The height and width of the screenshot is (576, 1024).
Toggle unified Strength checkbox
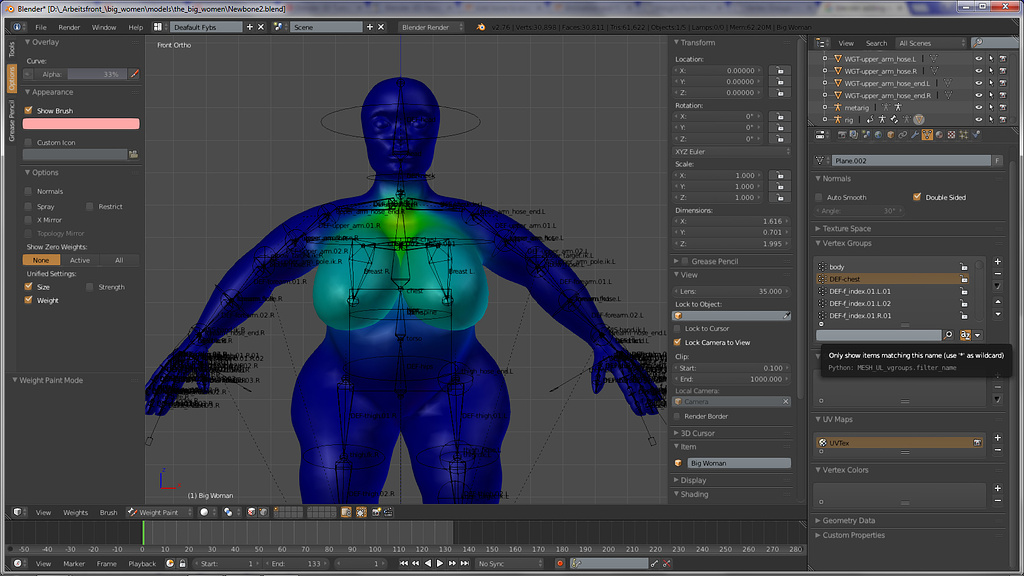pyautogui.click(x=89, y=287)
